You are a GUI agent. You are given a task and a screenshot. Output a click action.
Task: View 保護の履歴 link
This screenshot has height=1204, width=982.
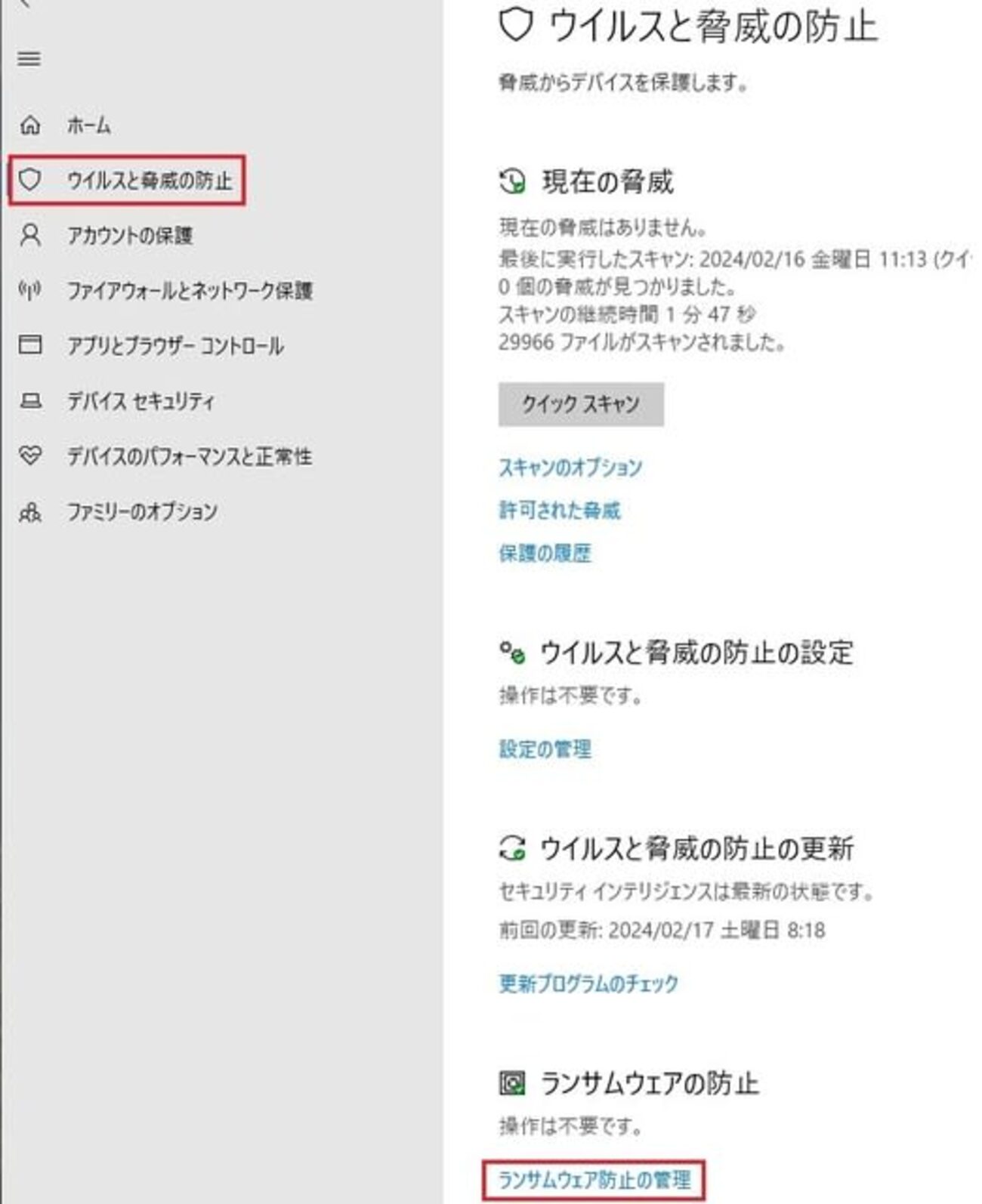(545, 554)
